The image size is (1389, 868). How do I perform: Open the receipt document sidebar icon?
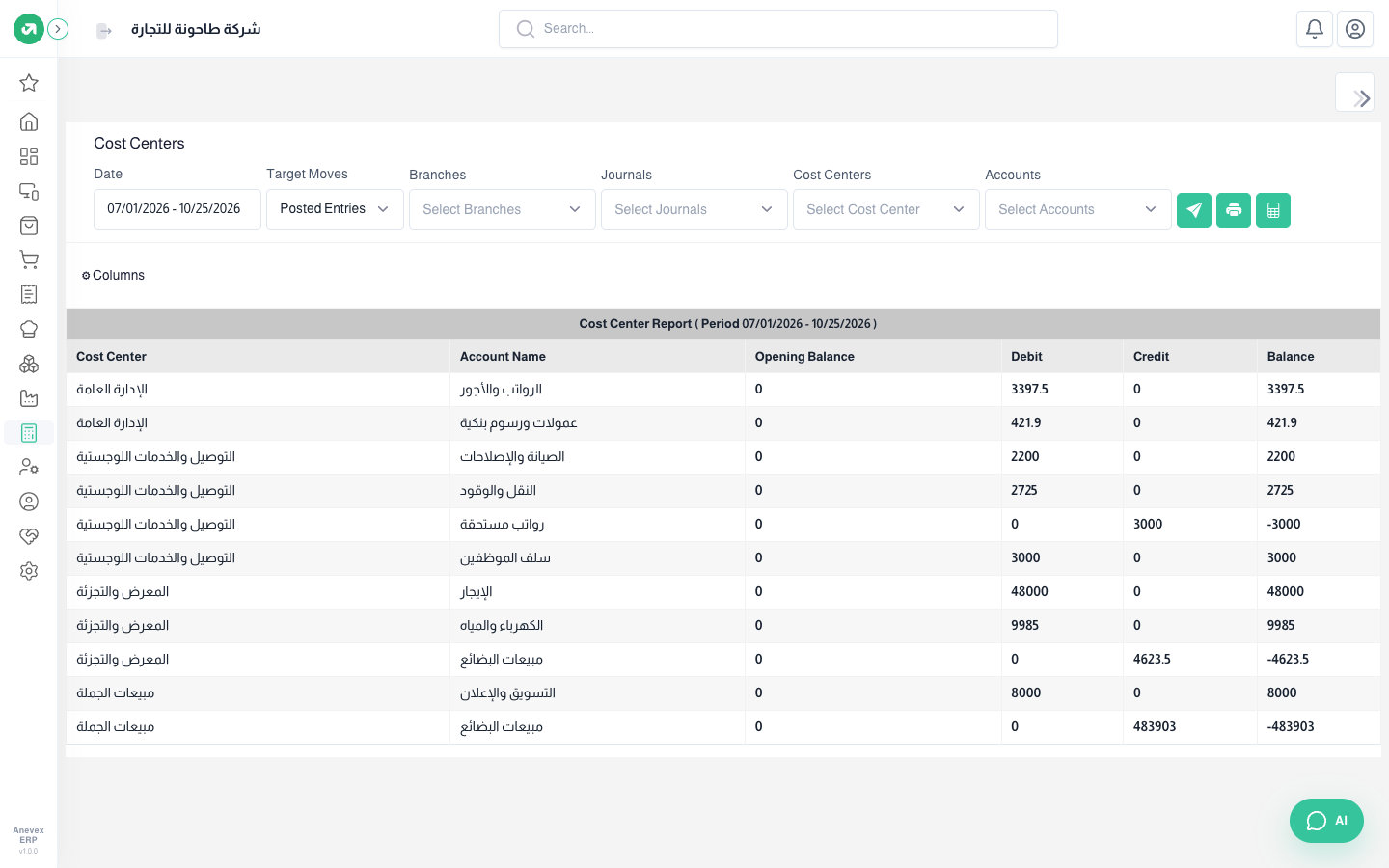pos(29,294)
